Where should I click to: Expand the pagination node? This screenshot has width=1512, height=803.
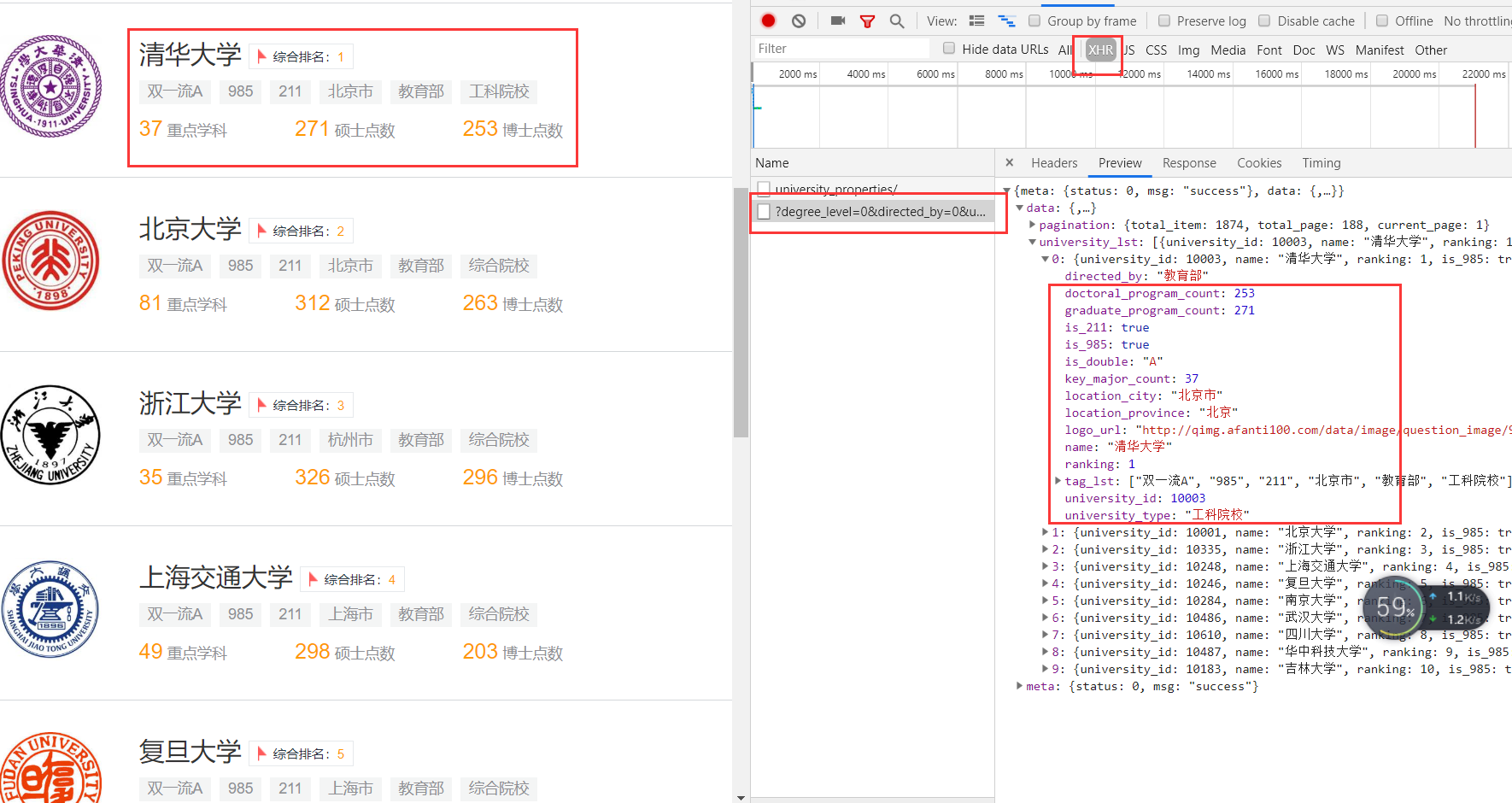point(1033,225)
